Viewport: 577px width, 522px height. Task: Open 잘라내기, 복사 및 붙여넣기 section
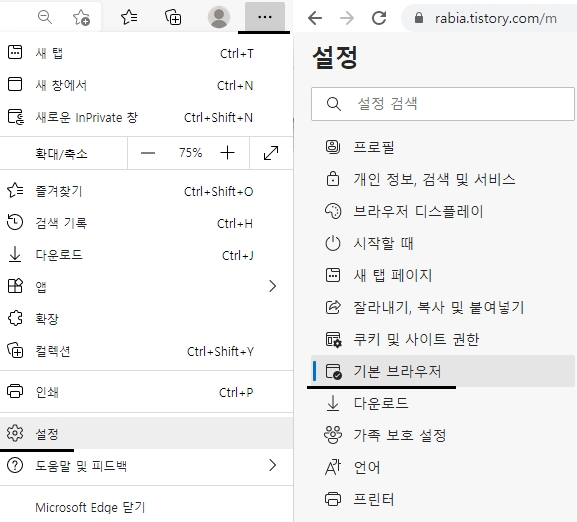click(x=443, y=307)
